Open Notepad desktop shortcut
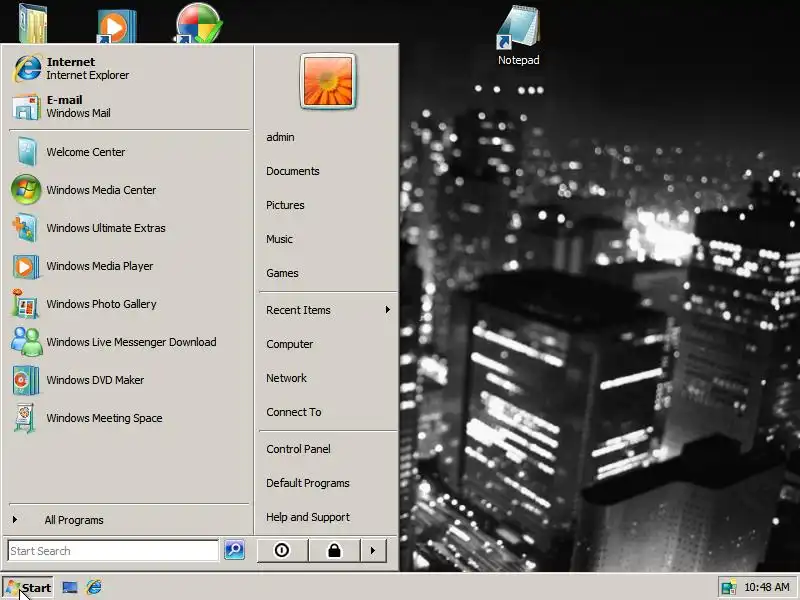Screen dimensions: 800x600 (x=518, y=36)
